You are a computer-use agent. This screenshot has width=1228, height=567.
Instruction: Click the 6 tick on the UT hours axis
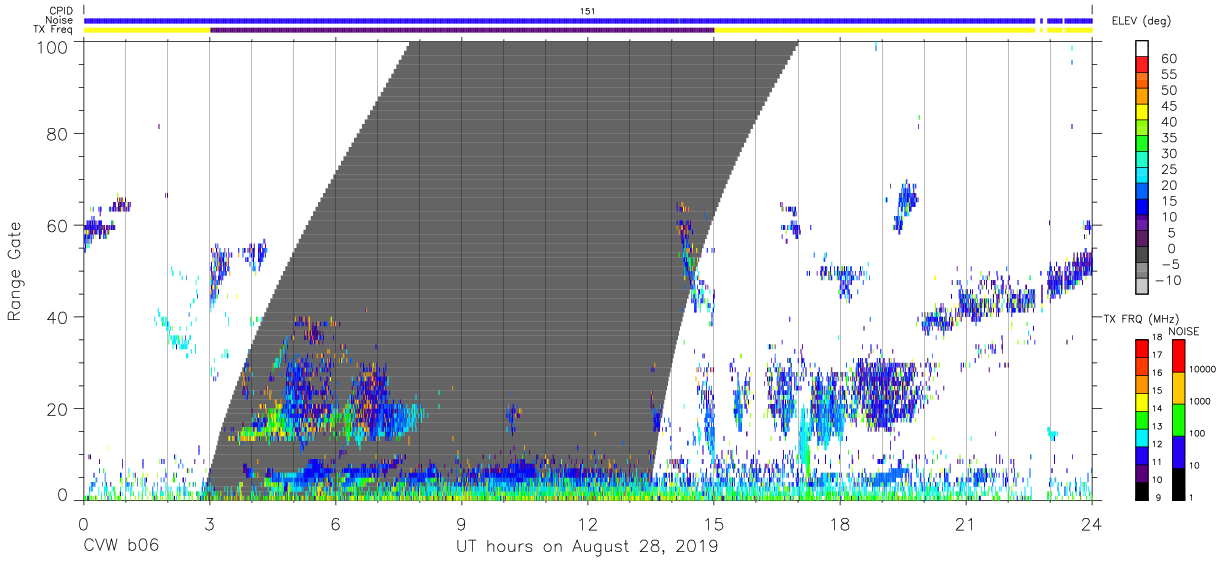click(335, 525)
